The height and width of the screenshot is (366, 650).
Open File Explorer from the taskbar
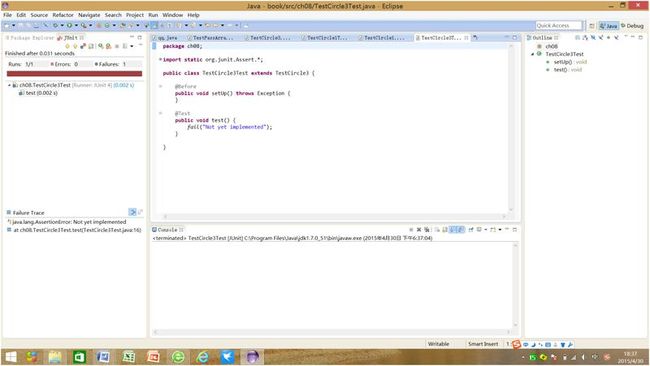(55, 356)
